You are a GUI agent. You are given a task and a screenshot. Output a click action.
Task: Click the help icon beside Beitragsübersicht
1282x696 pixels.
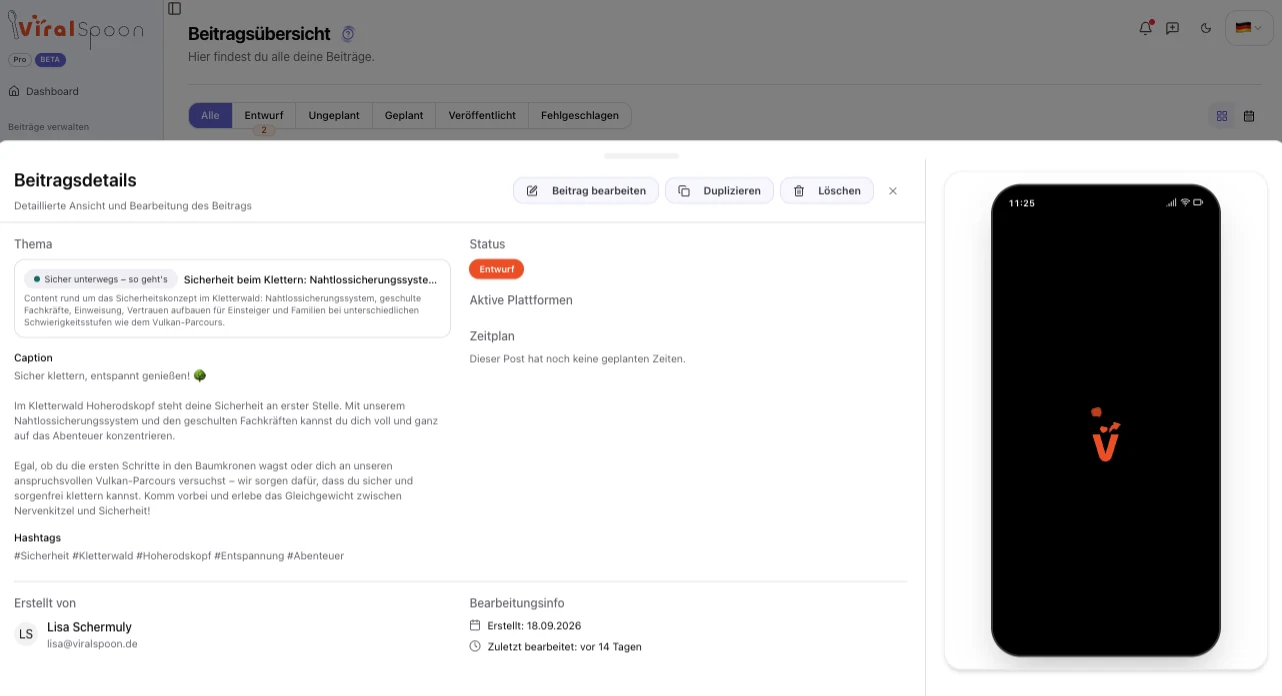click(x=348, y=34)
